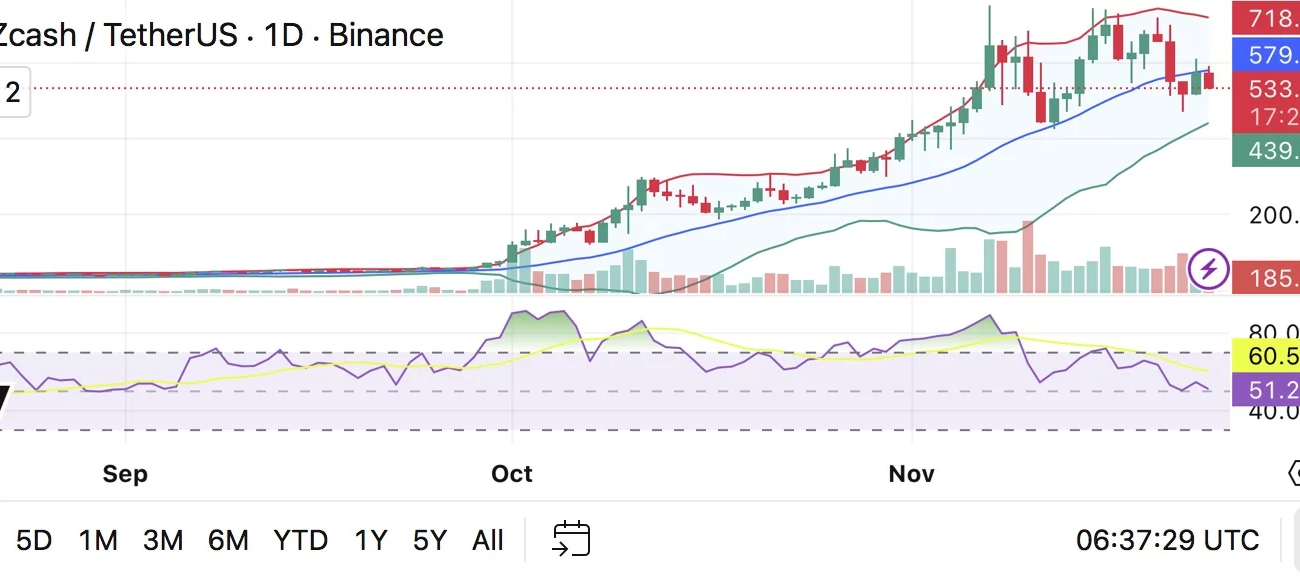Switch chart range to 3M
1300x578 pixels.
coord(163,541)
